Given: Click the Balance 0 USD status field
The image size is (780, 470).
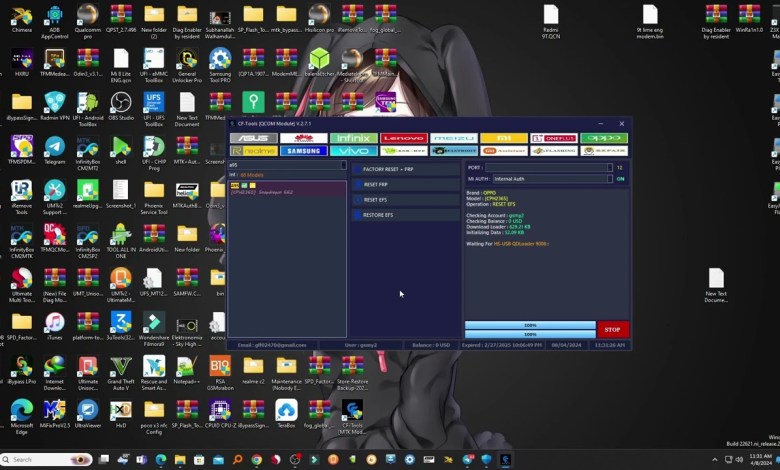Looking at the screenshot, I should (x=431, y=345).
